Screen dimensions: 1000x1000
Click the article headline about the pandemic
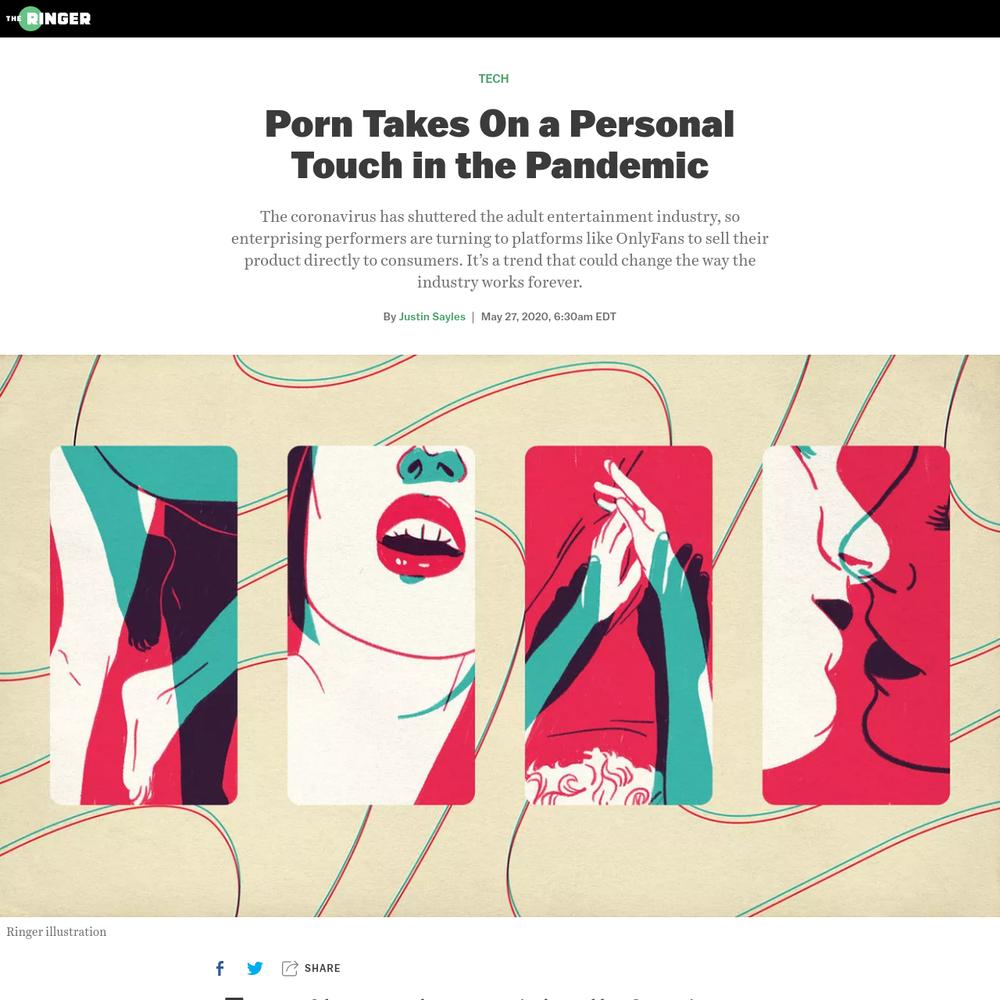click(x=499, y=144)
